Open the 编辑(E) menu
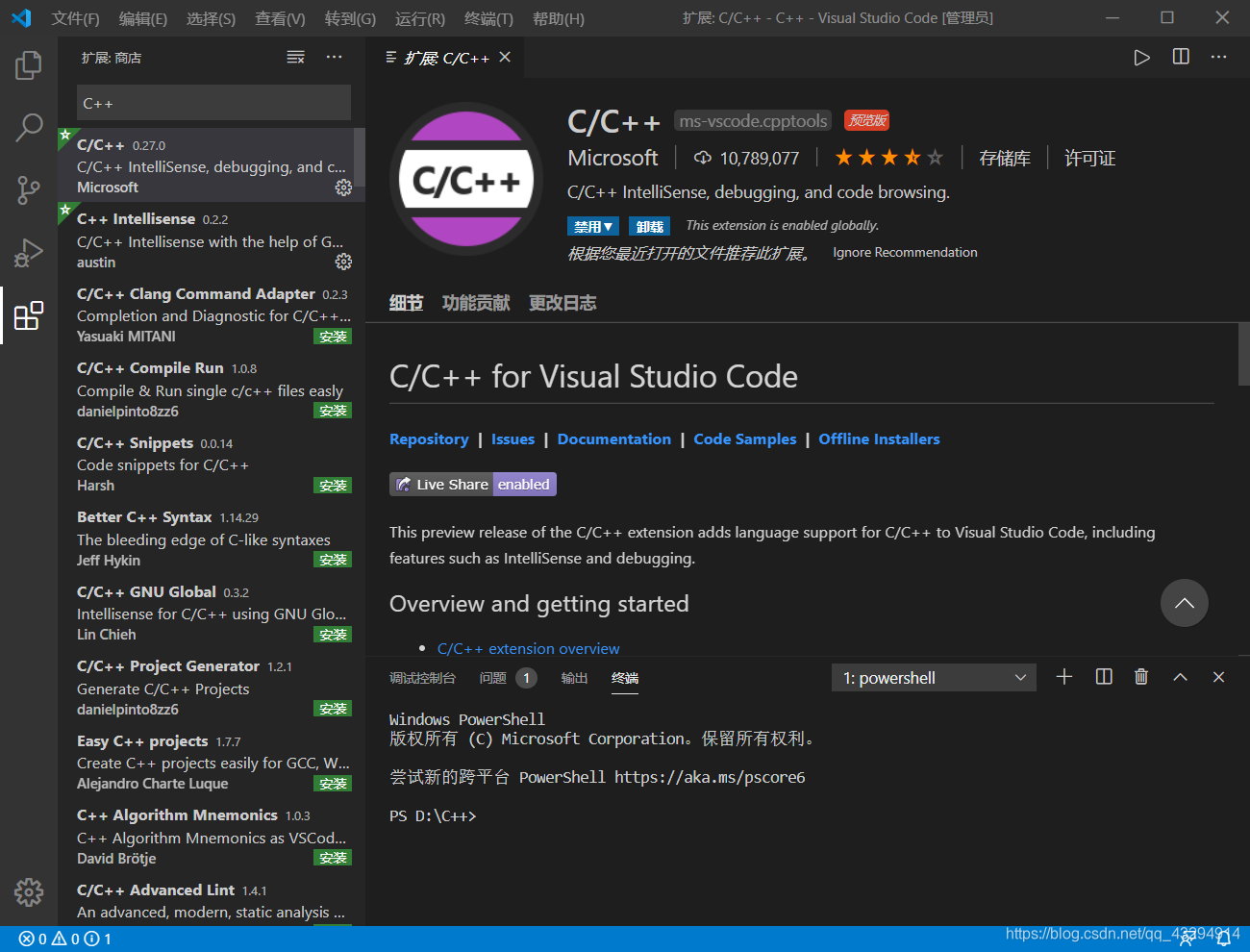1250x952 pixels. pyautogui.click(x=143, y=18)
